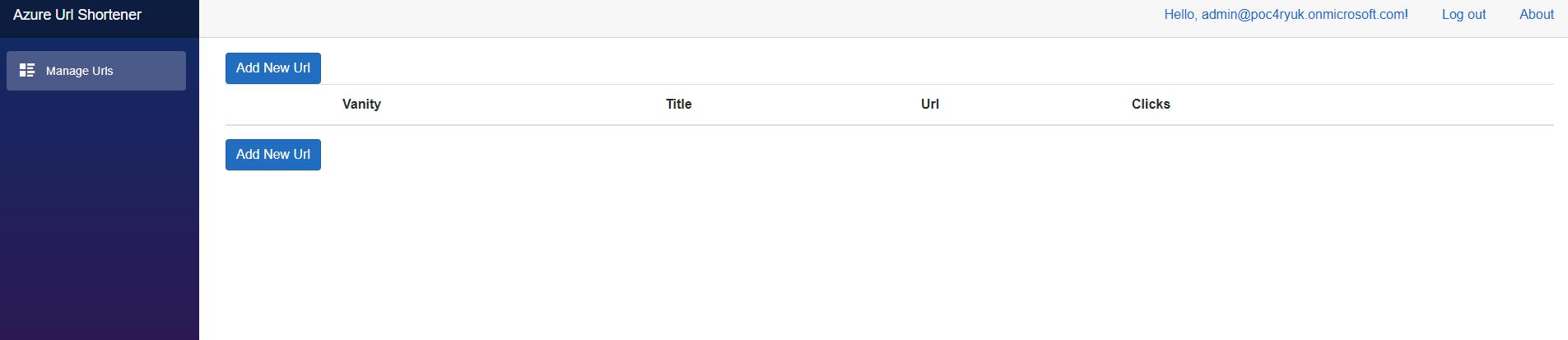Image resolution: width=1568 pixels, height=340 pixels.
Task: Open the Hello admin account link
Action: coord(1286,15)
